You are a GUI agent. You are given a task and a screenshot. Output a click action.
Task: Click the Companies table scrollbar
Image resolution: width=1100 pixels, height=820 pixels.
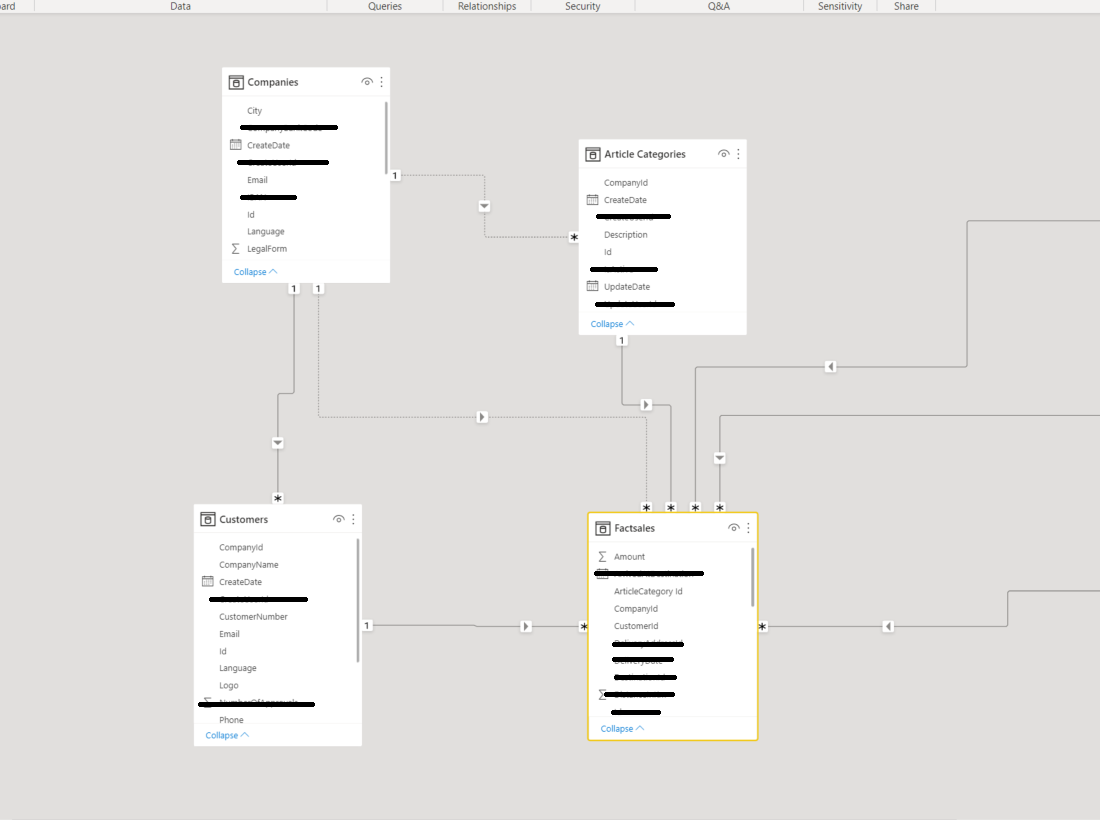coord(387,138)
